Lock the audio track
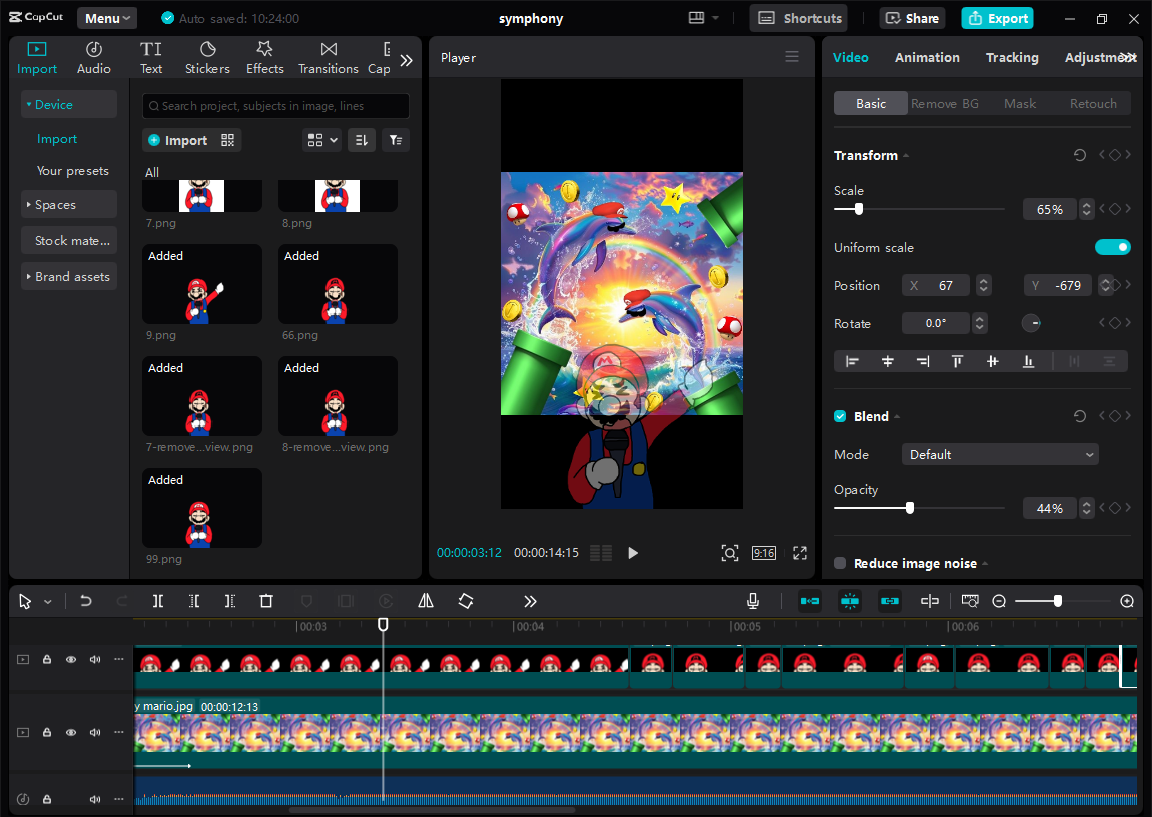 (x=47, y=799)
